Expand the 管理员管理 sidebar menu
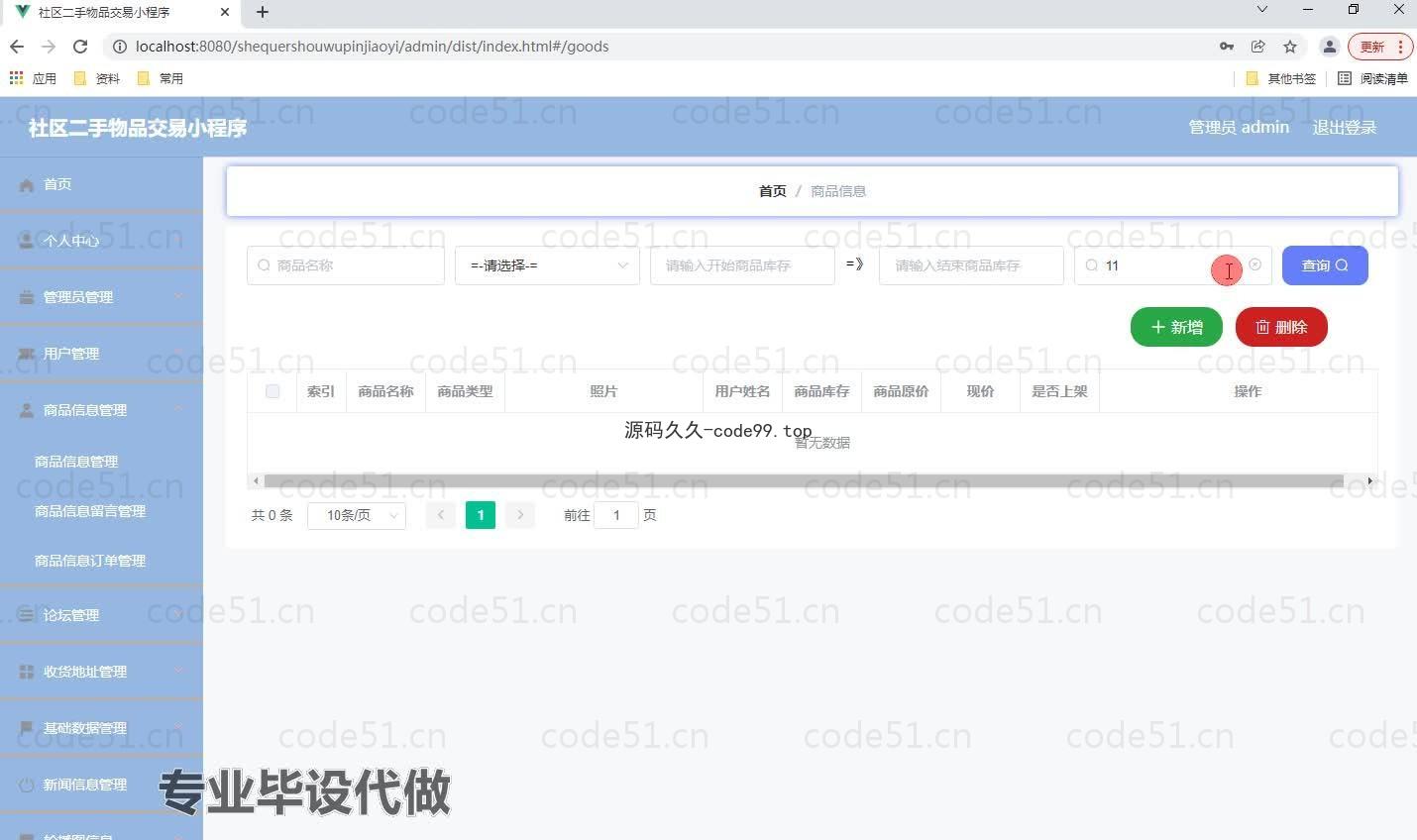Image resolution: width=1417 pixels, height=840 pixels. click(101, 297)
